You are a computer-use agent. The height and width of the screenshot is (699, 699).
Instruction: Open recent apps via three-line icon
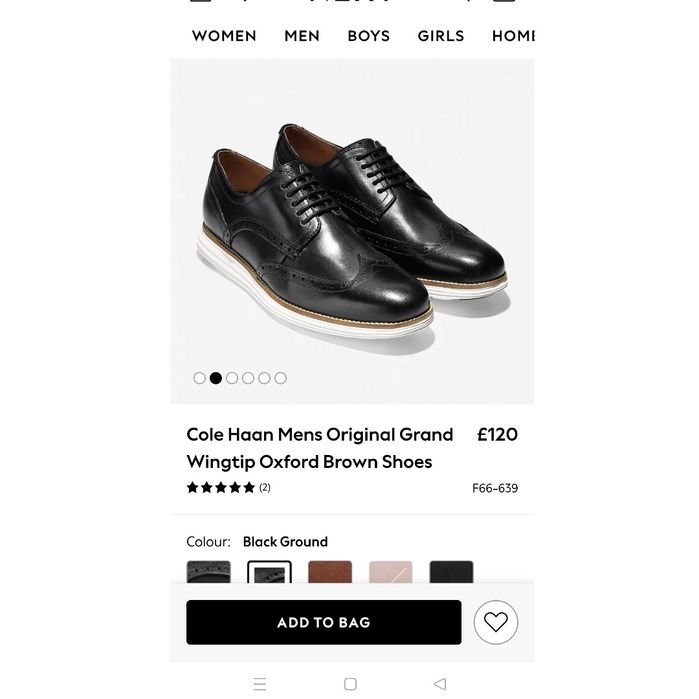coord(260,684)
